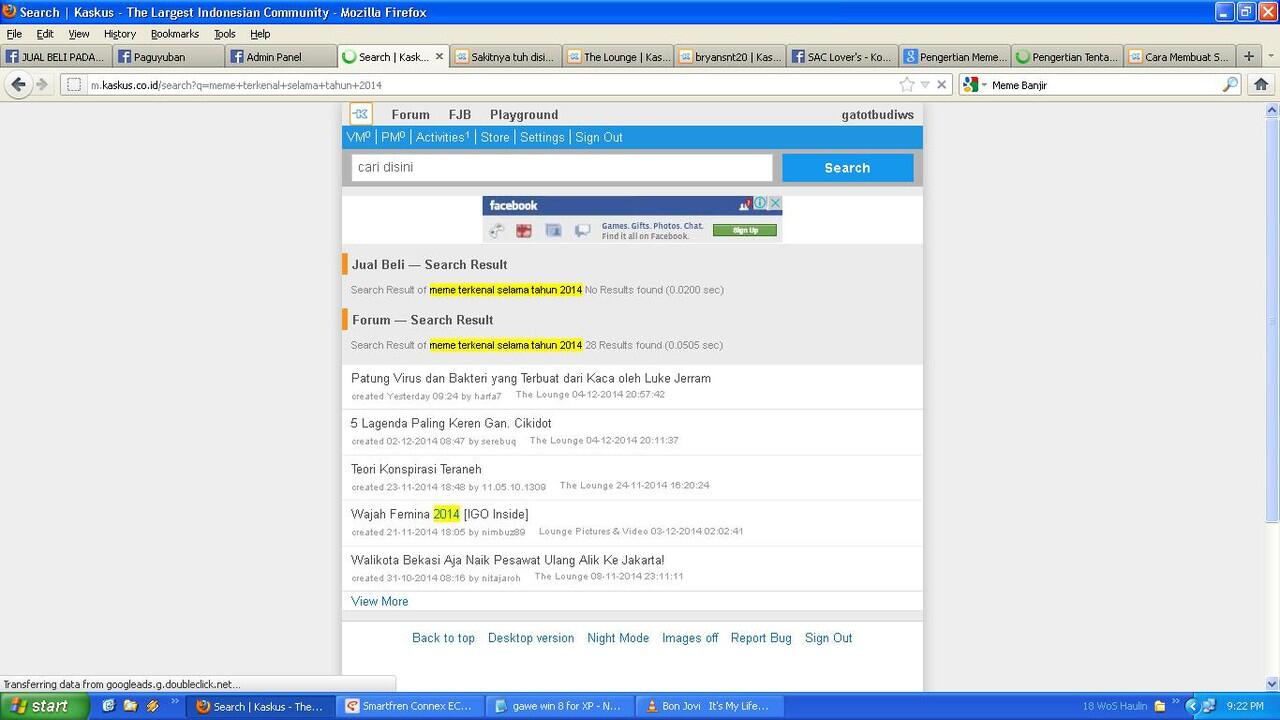Viewport: 1280px width, 720px height.
Task: Switch to the JUAL BELI PADA... tab
Action: [56, 57]
